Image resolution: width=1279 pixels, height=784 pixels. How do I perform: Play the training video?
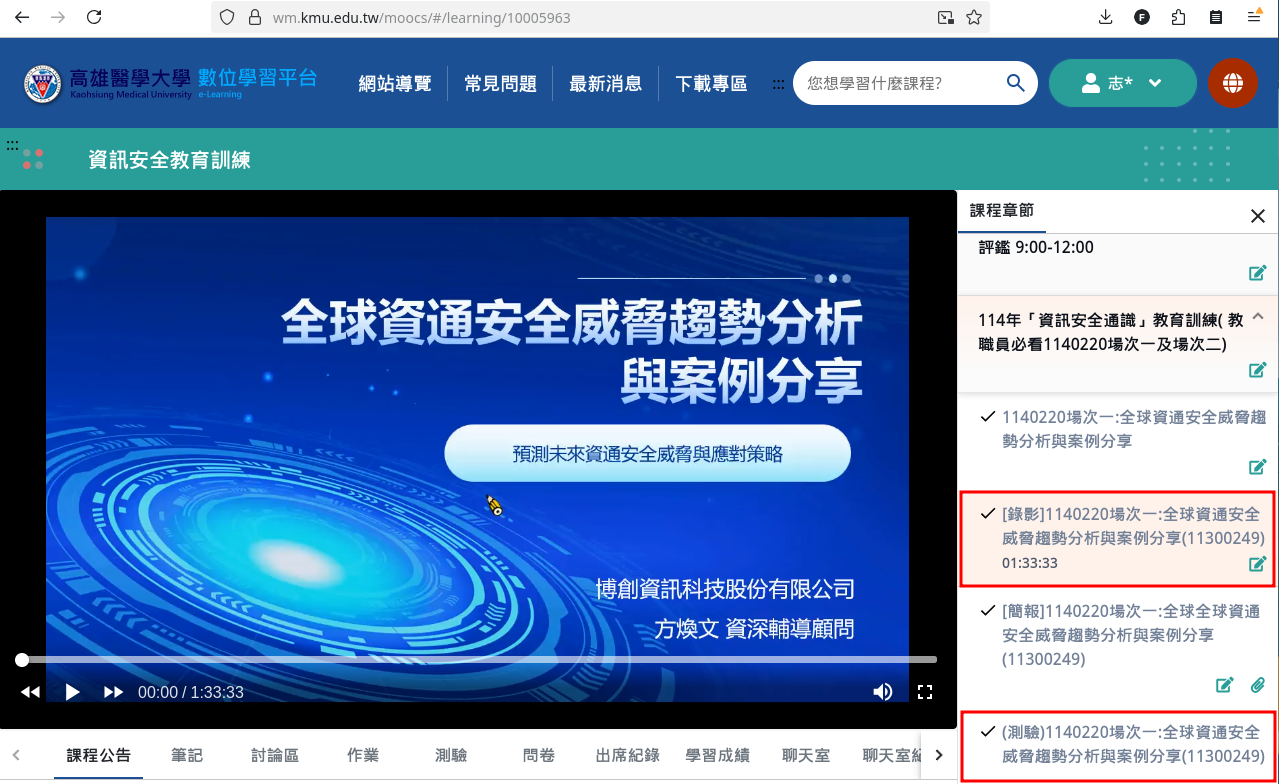[72, 692]
